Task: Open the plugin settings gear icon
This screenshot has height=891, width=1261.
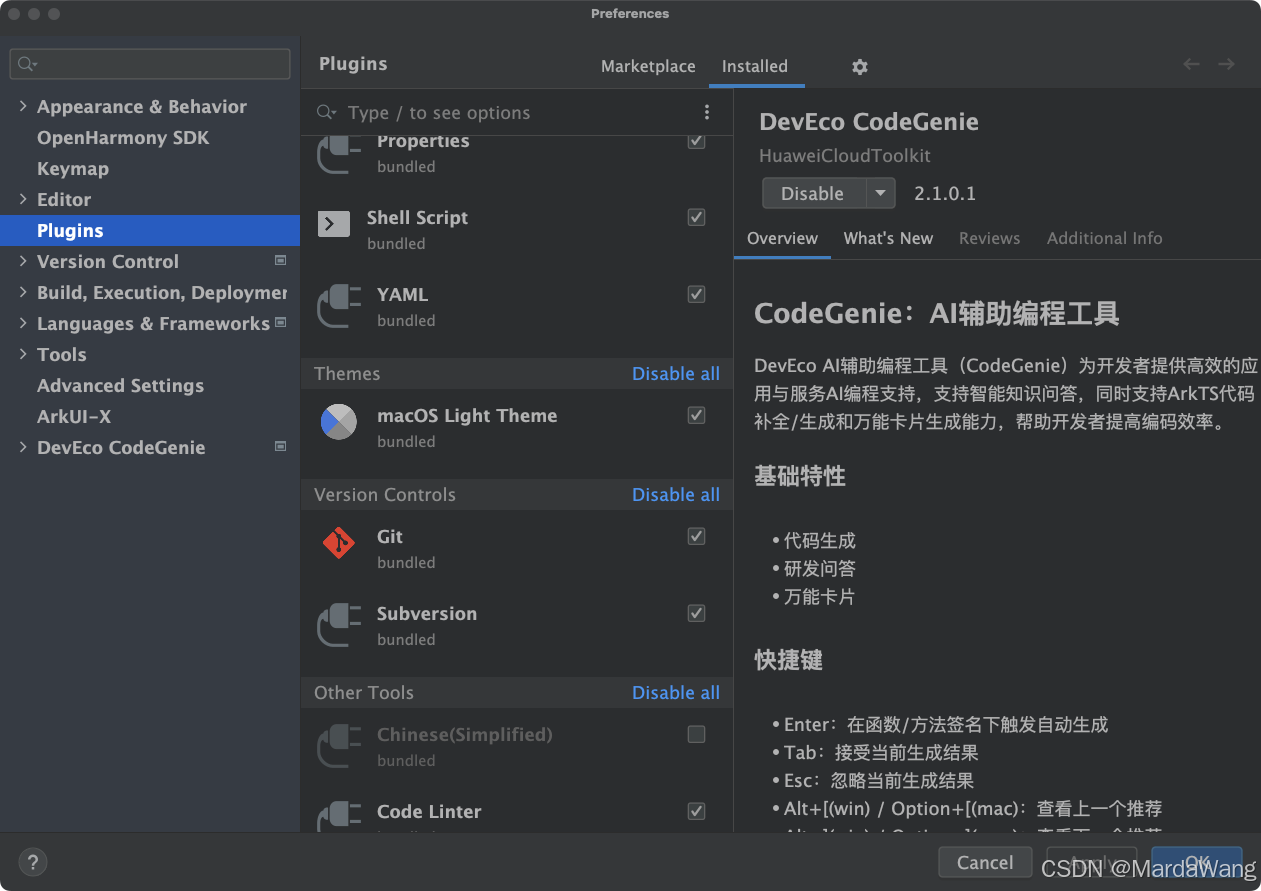Action: (859, 66)
